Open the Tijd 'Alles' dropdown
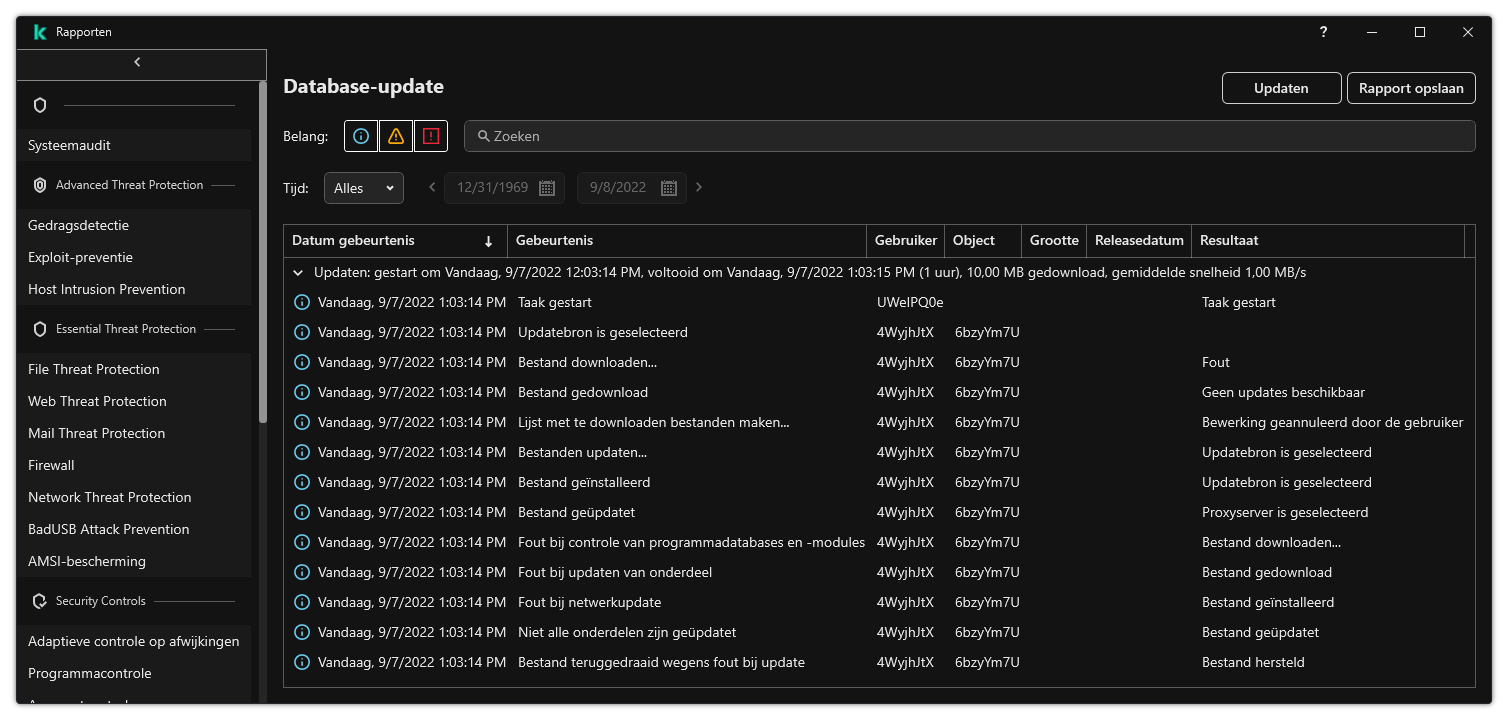 point(364,188)
